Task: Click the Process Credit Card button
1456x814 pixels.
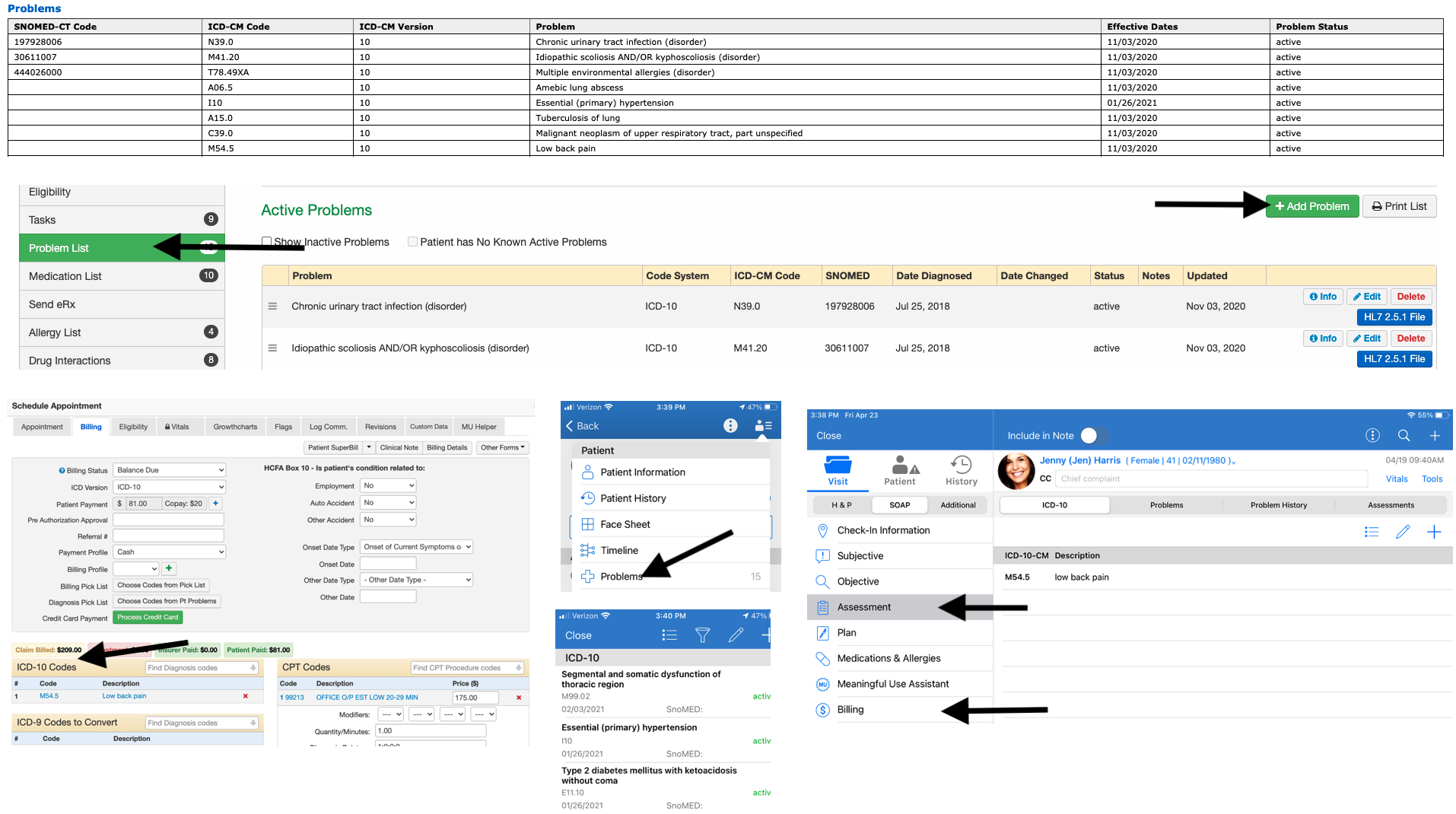Action: (148, 618)
